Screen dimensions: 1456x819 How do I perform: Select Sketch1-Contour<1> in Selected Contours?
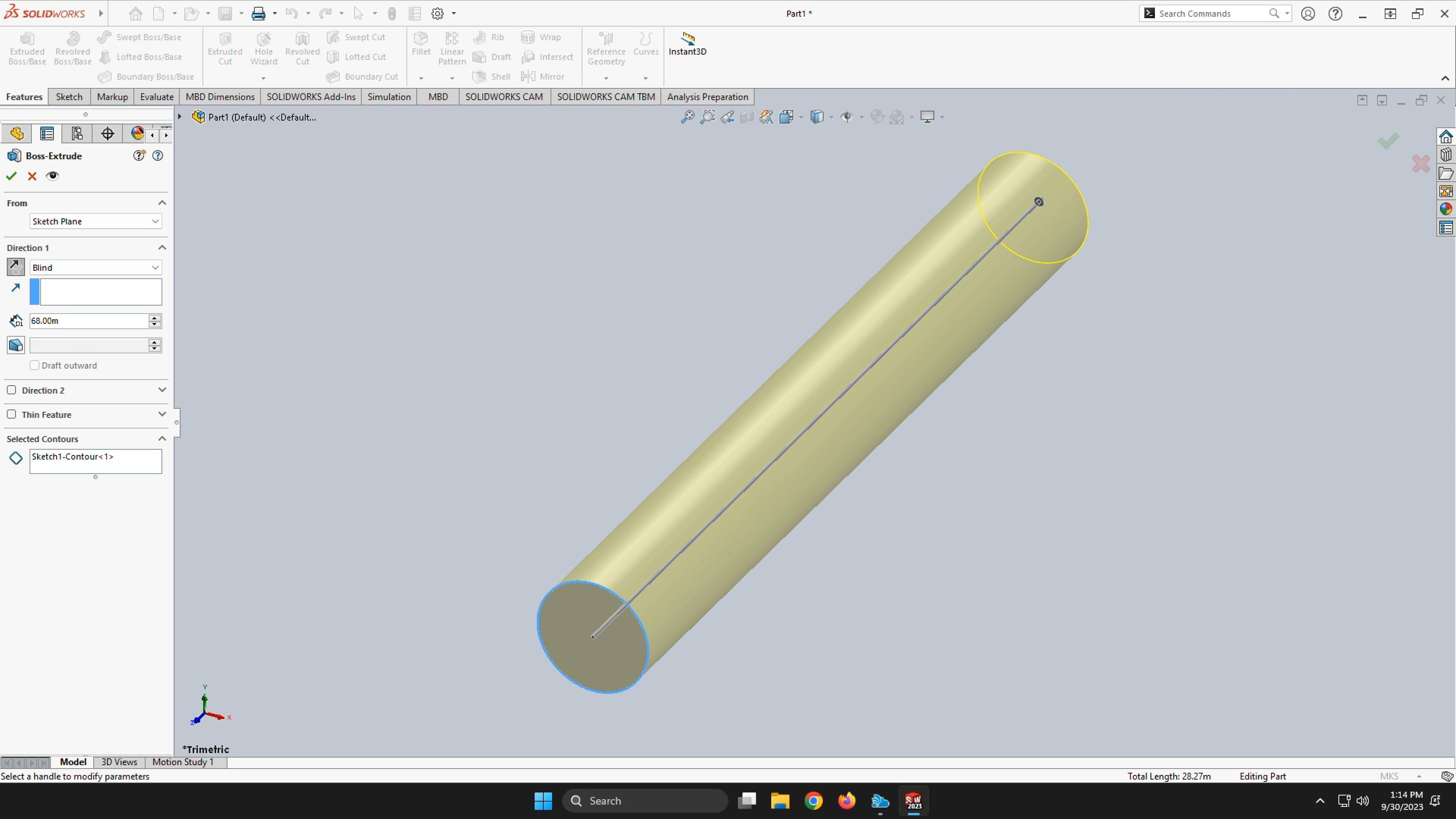tap(72, 457)
